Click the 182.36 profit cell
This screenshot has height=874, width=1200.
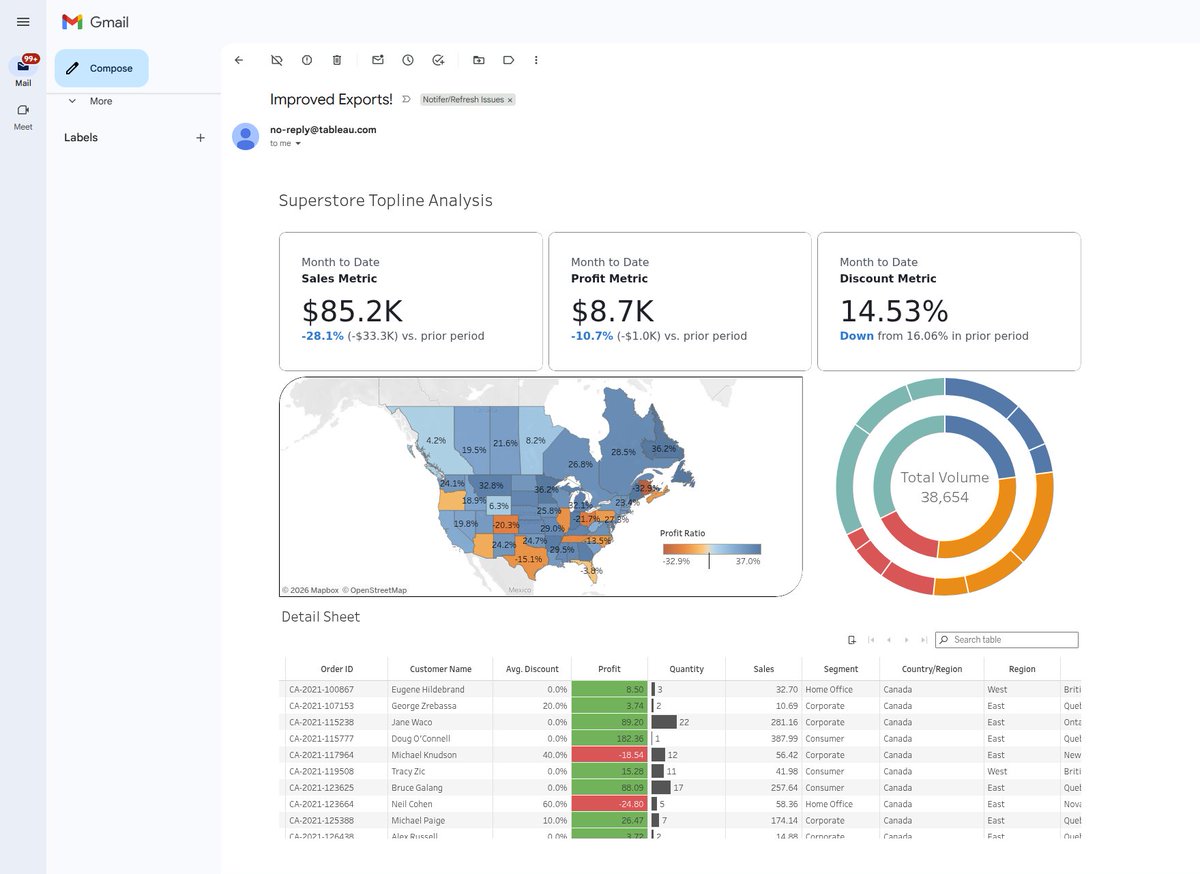(x=609, y=738)
